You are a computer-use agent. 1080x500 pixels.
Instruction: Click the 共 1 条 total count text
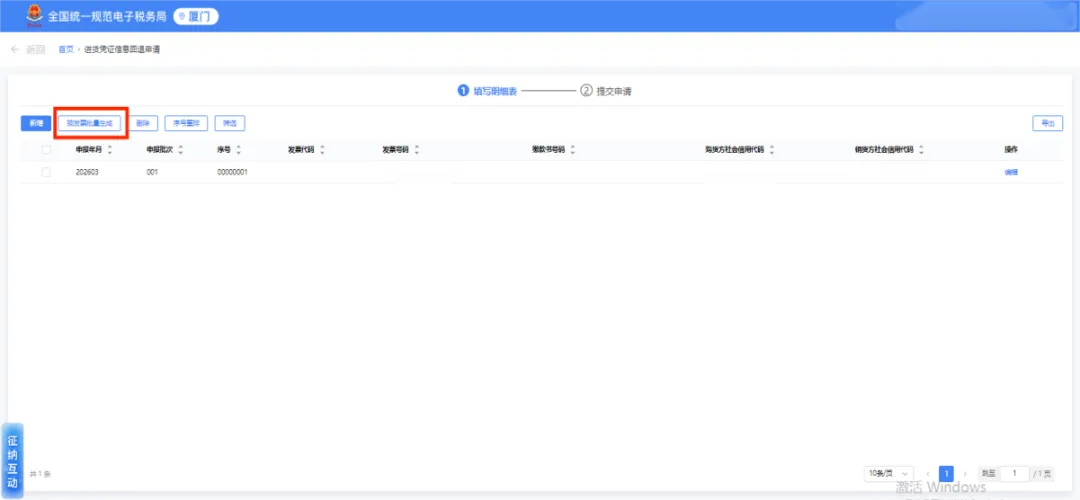(40, 474)
